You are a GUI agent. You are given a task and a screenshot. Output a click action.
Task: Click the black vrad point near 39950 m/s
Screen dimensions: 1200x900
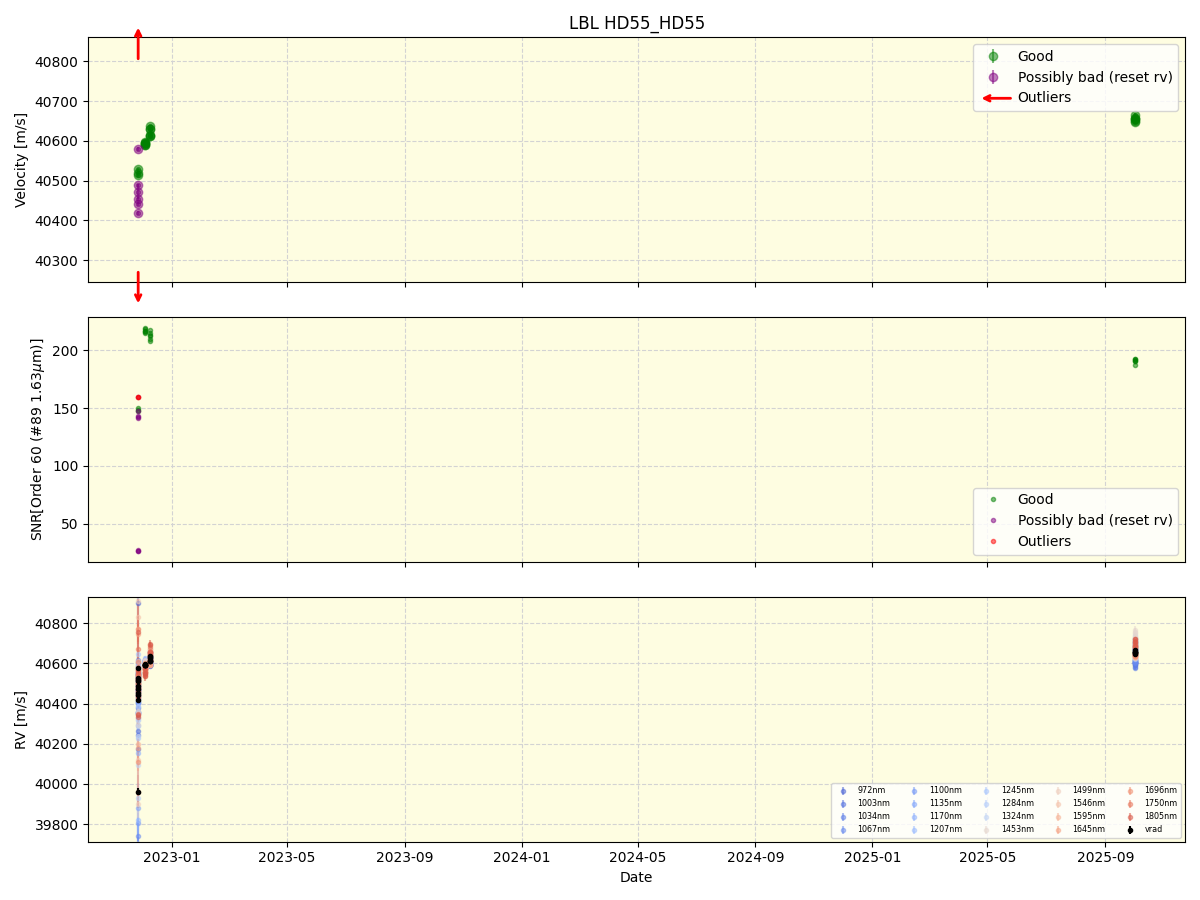(x=138, y=792)
